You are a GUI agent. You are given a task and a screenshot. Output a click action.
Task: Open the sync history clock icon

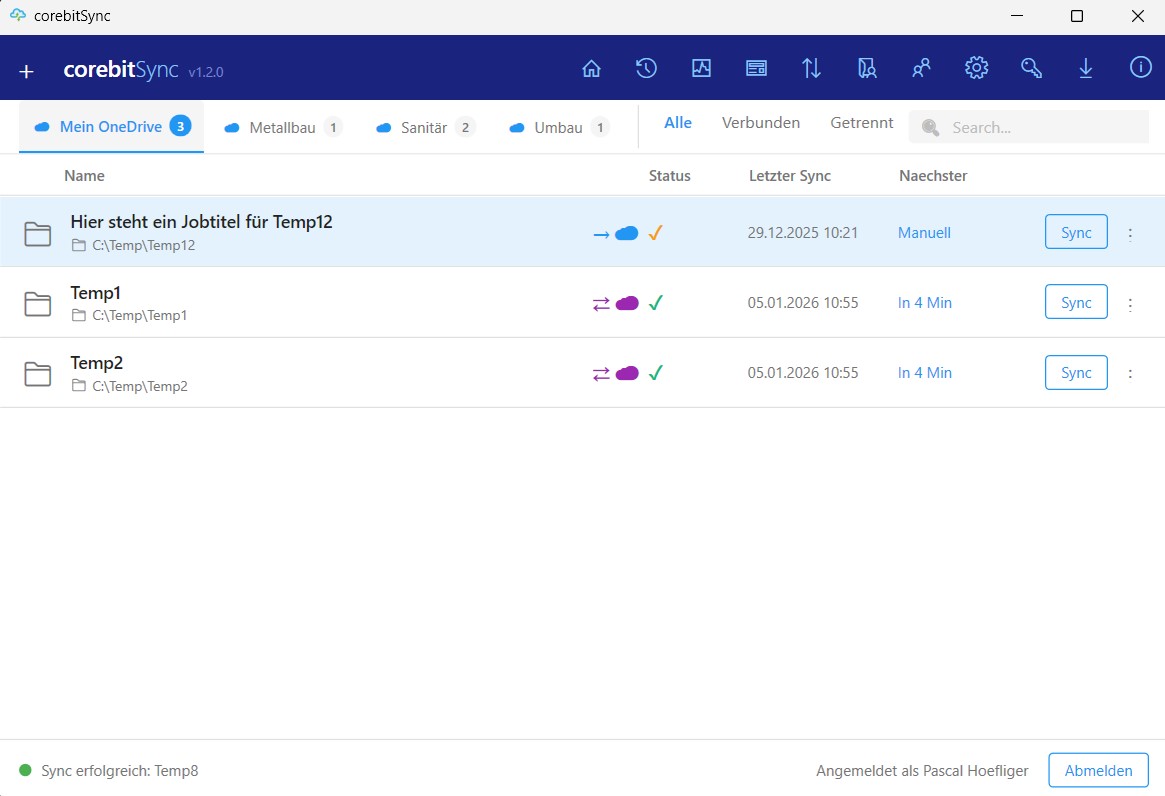tap(646, 68)
